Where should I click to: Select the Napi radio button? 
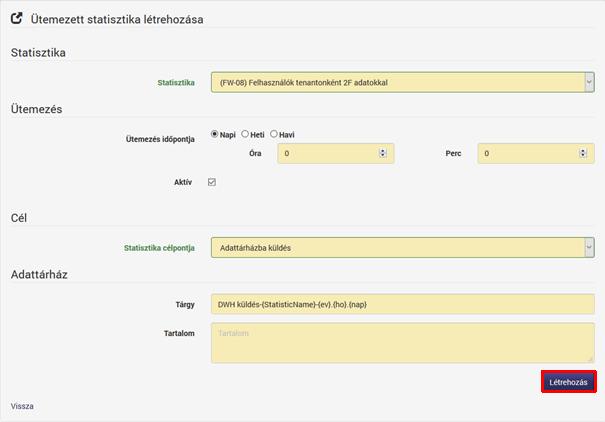pos(214,134)
